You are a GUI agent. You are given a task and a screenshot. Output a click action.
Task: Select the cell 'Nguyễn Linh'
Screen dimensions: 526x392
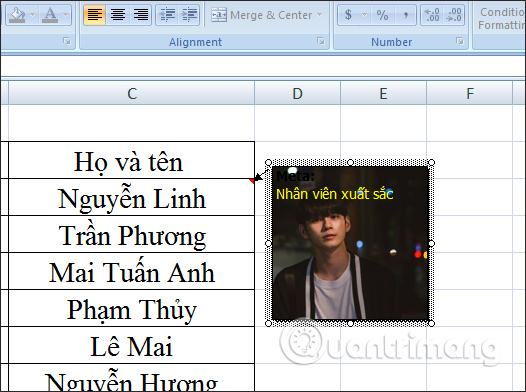click(132, 197)
